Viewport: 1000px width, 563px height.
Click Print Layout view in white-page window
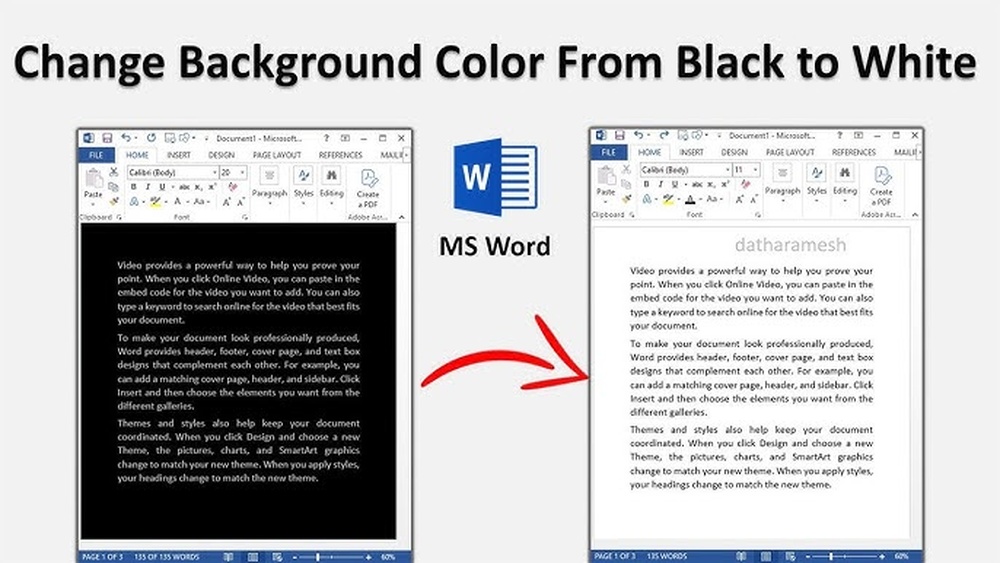(766, 556)
